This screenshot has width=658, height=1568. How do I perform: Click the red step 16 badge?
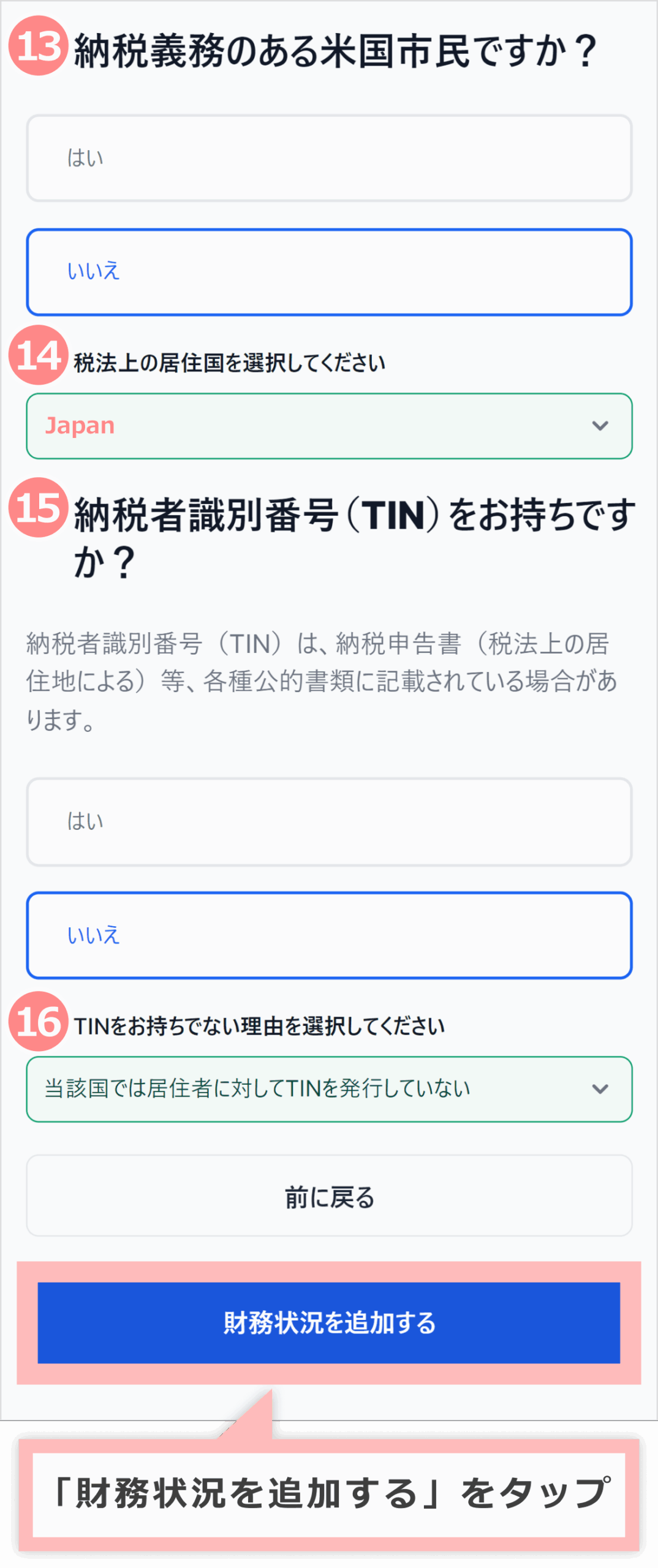[38, 1022]
